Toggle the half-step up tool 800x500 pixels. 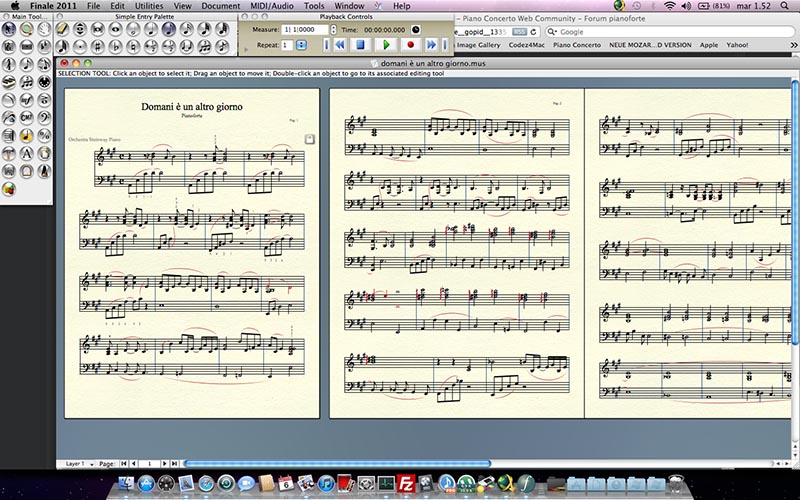[151, 47]
